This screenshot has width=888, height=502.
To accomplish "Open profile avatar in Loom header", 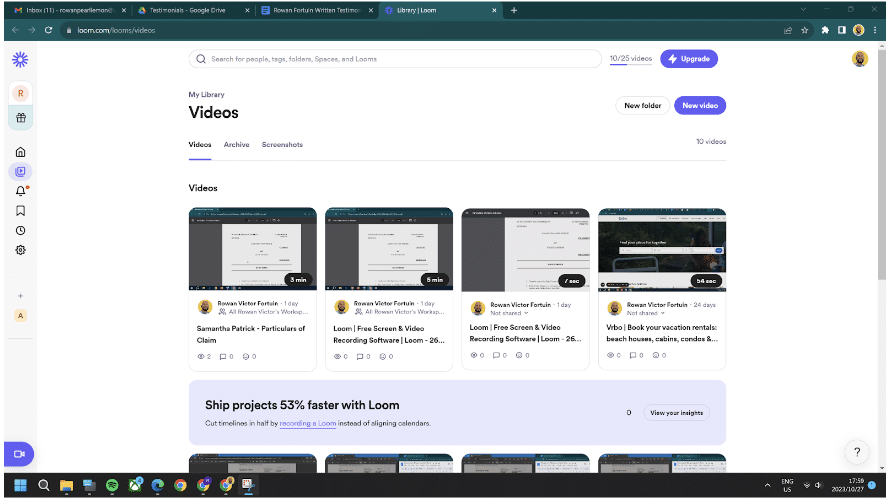I will [860, 59].
